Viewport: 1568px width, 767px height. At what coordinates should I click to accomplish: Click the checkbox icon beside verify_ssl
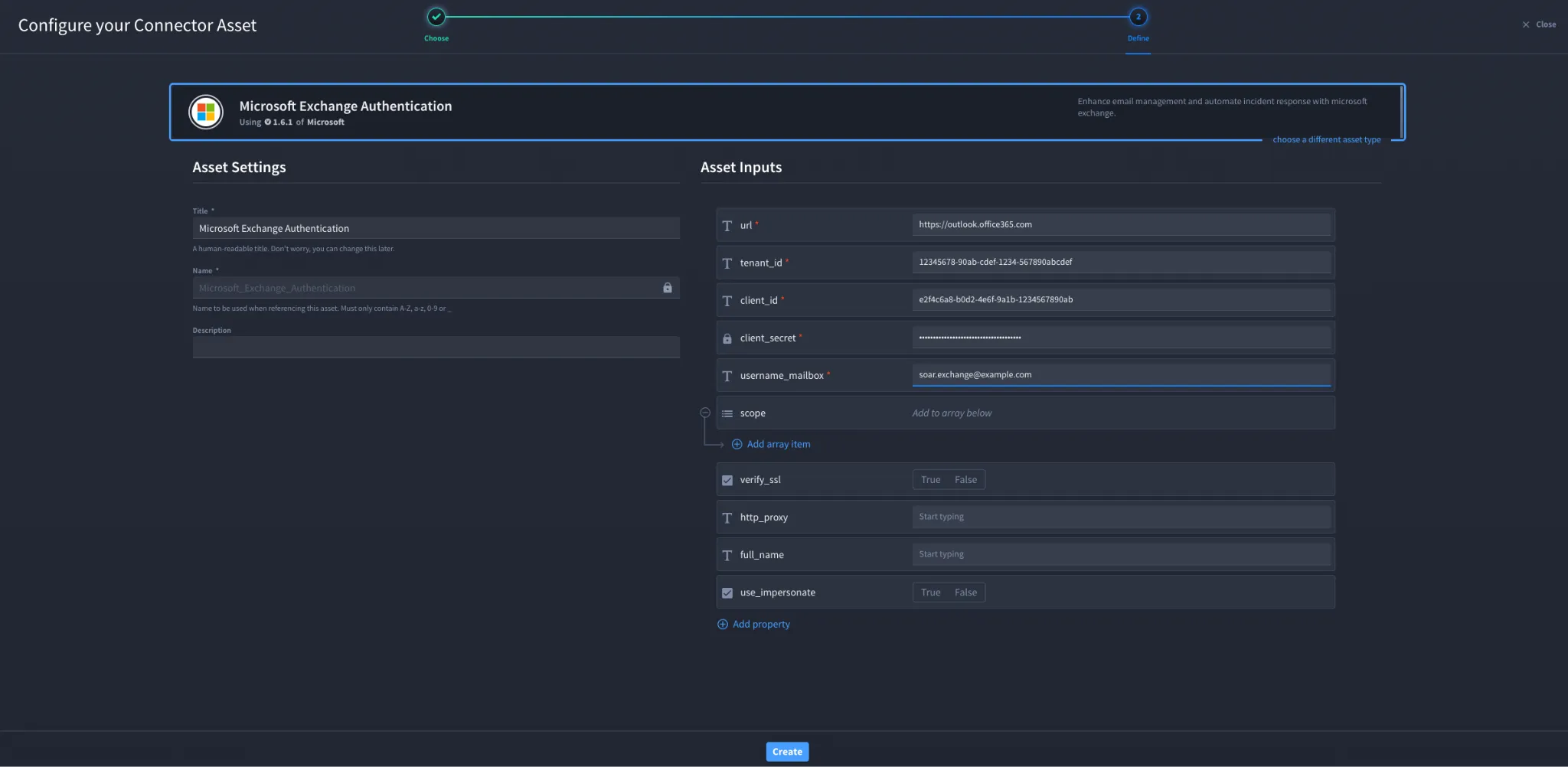click(x=727, y=480)
